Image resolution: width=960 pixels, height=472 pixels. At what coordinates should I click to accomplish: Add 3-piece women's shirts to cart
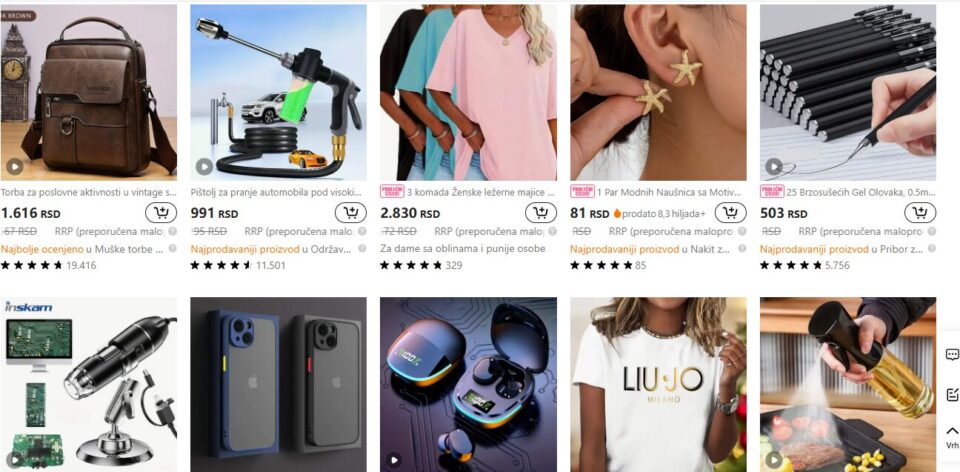pyautogui.click(x=541, y=213)
